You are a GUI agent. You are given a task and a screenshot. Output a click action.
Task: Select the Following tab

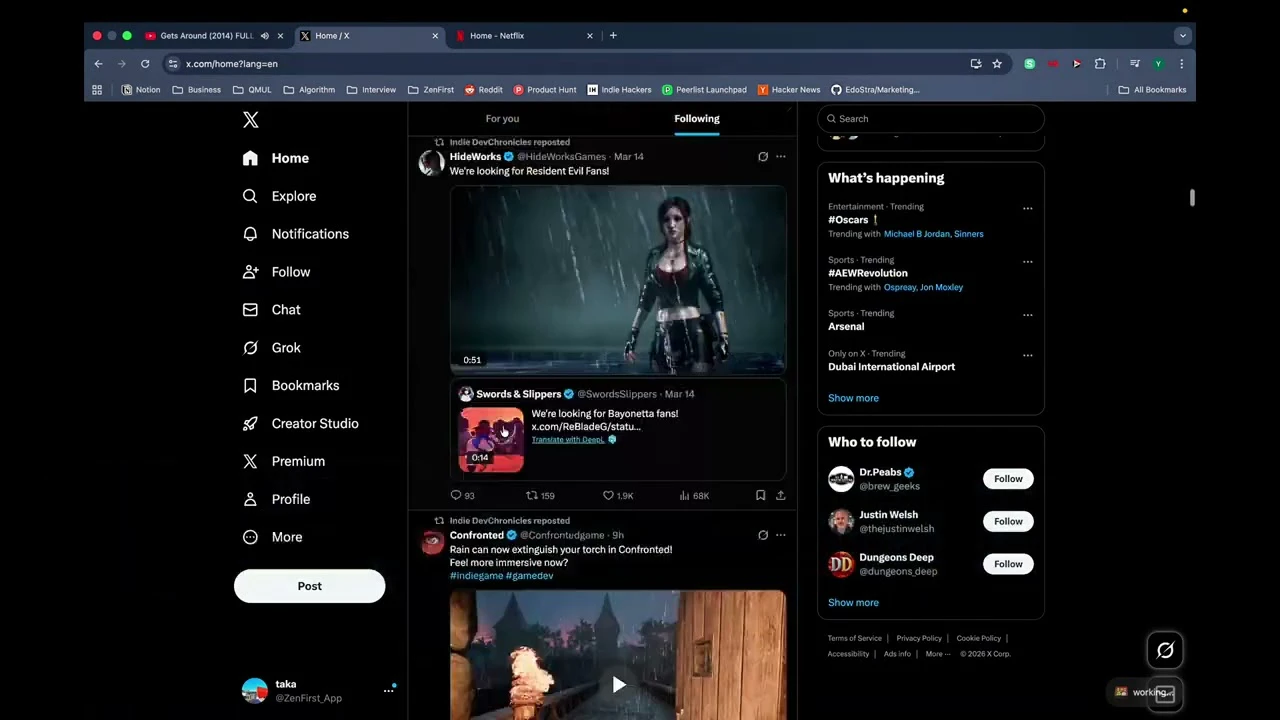coord(696,119)
